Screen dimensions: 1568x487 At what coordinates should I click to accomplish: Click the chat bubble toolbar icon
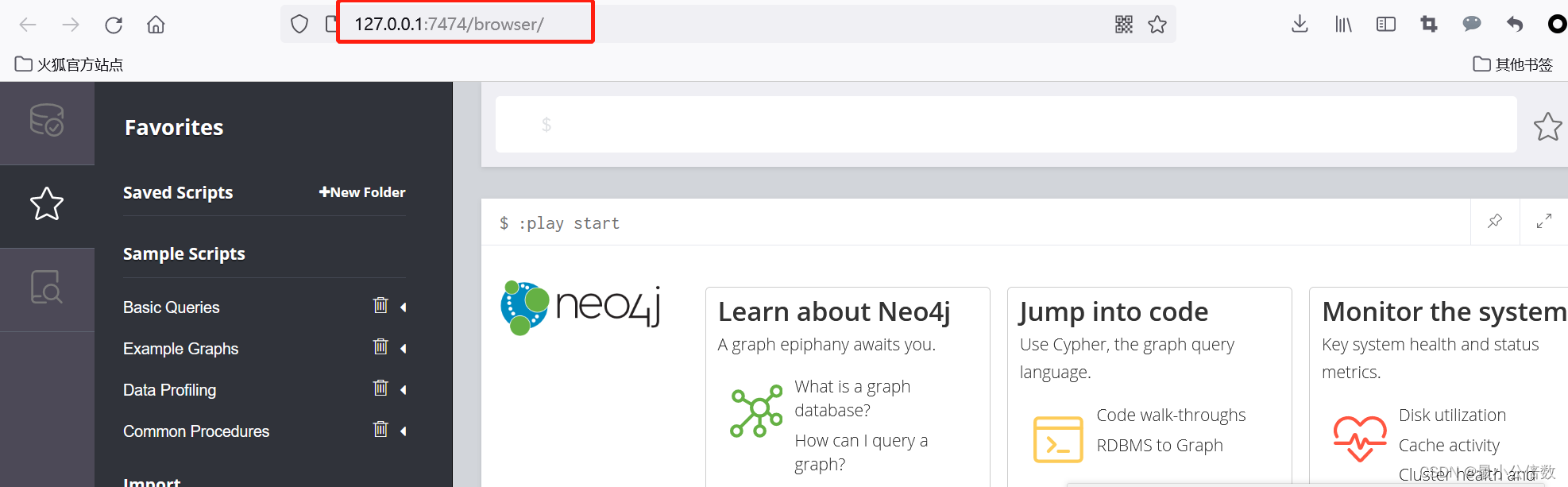click(x=1472, y=24)
